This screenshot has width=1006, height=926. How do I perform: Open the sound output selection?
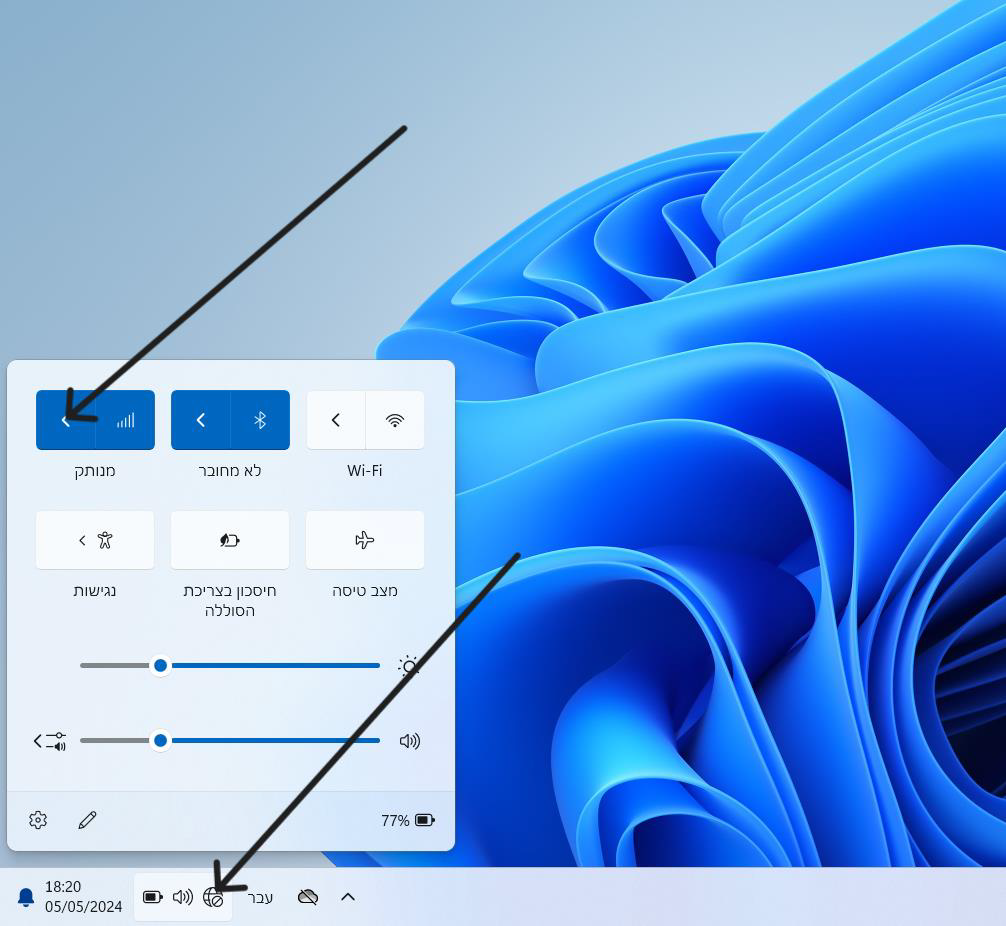(x=49, y=741)
